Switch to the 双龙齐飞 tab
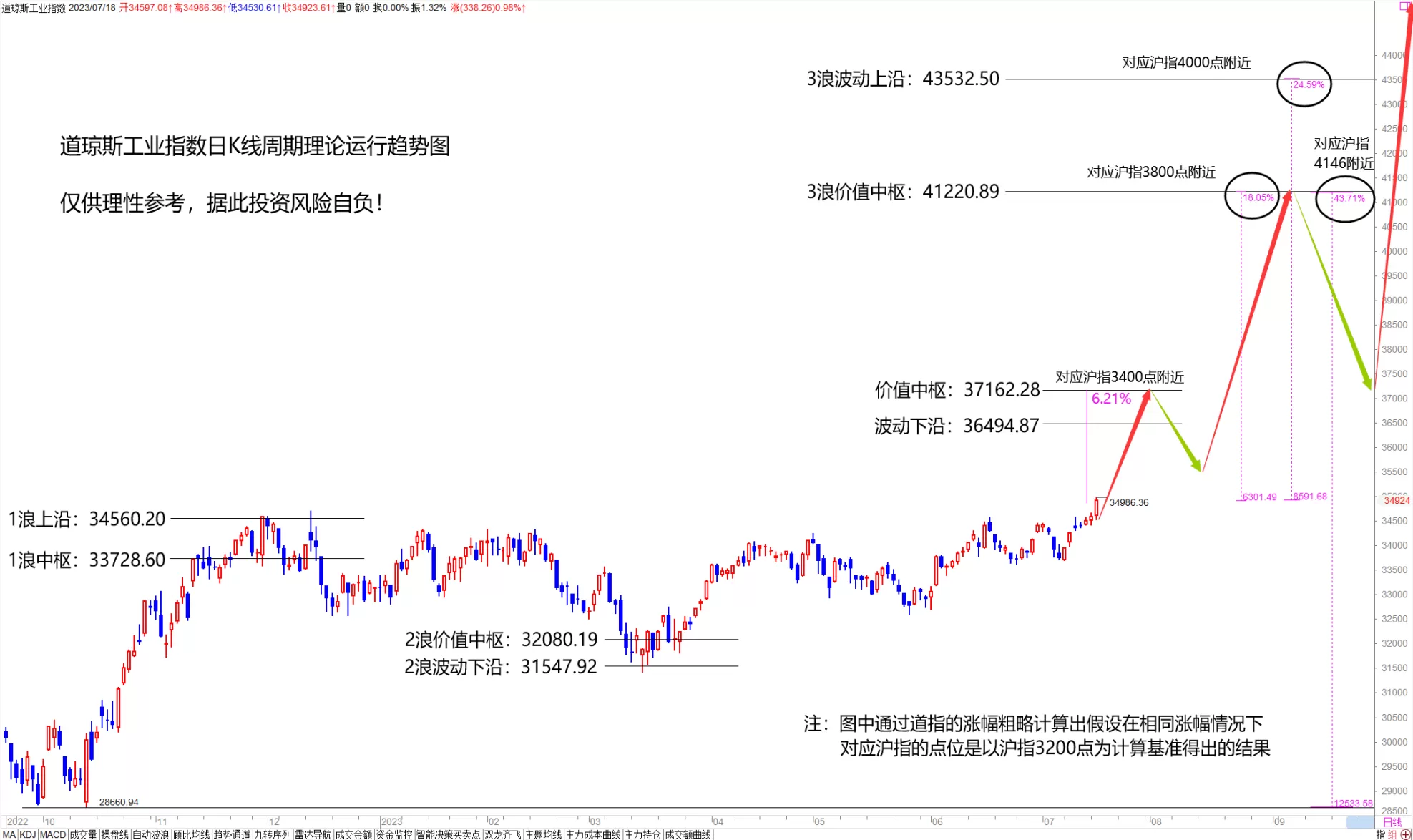Image resolution: width=1413 pixels, height=840 pixels. (x=502, y=834)
